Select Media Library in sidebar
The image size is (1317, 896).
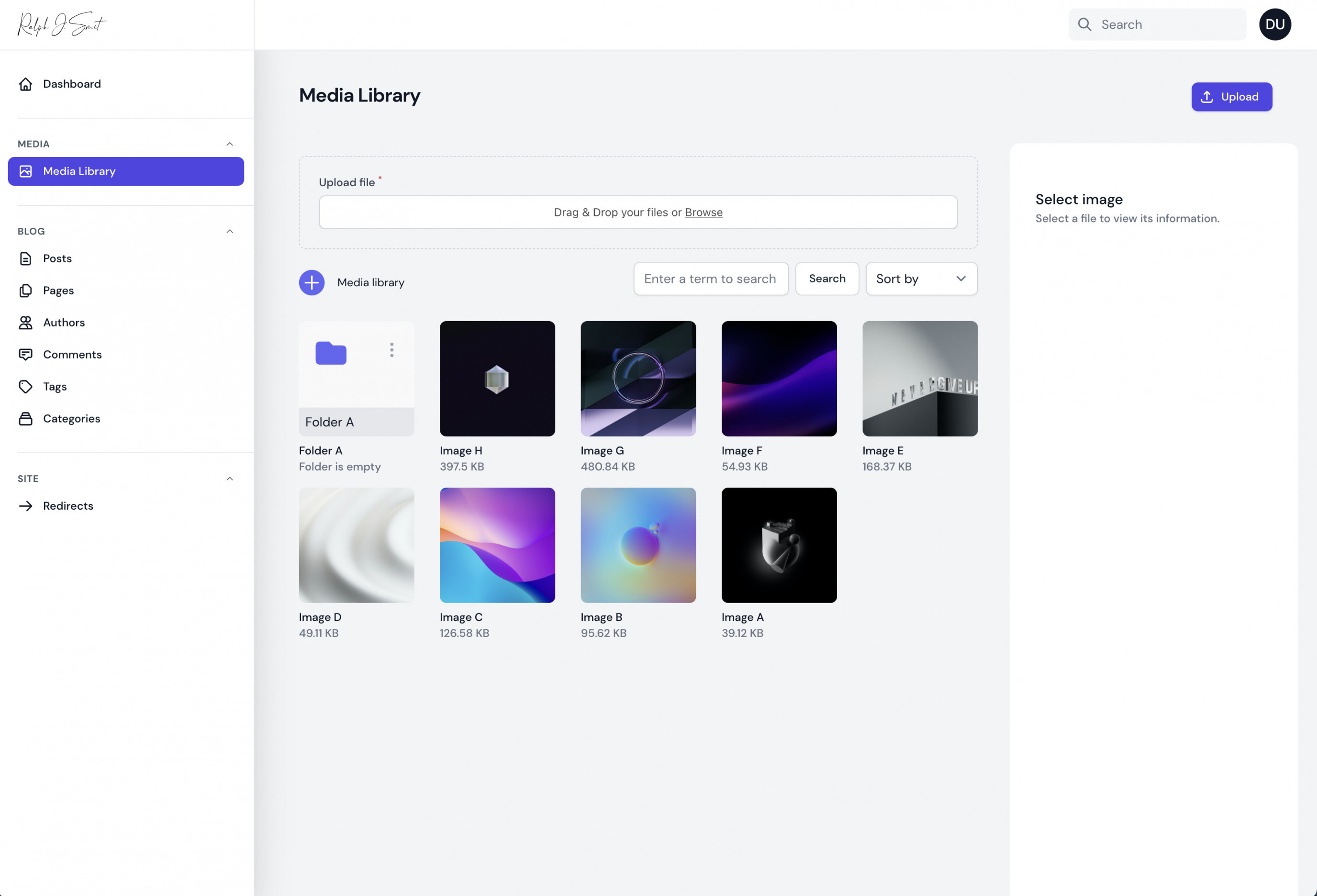(x=126, y=171)
